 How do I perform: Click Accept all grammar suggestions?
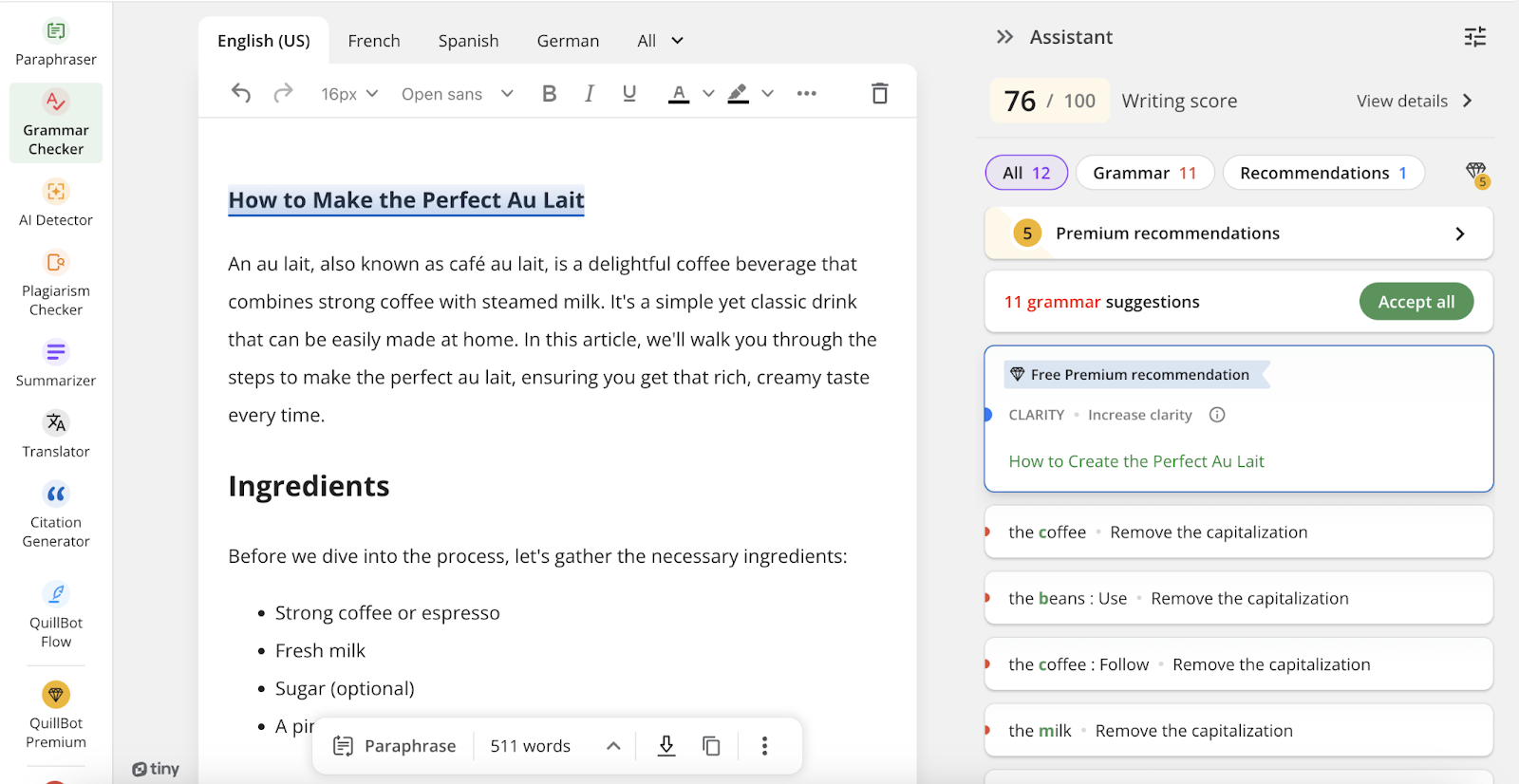tap(1416, 302)
